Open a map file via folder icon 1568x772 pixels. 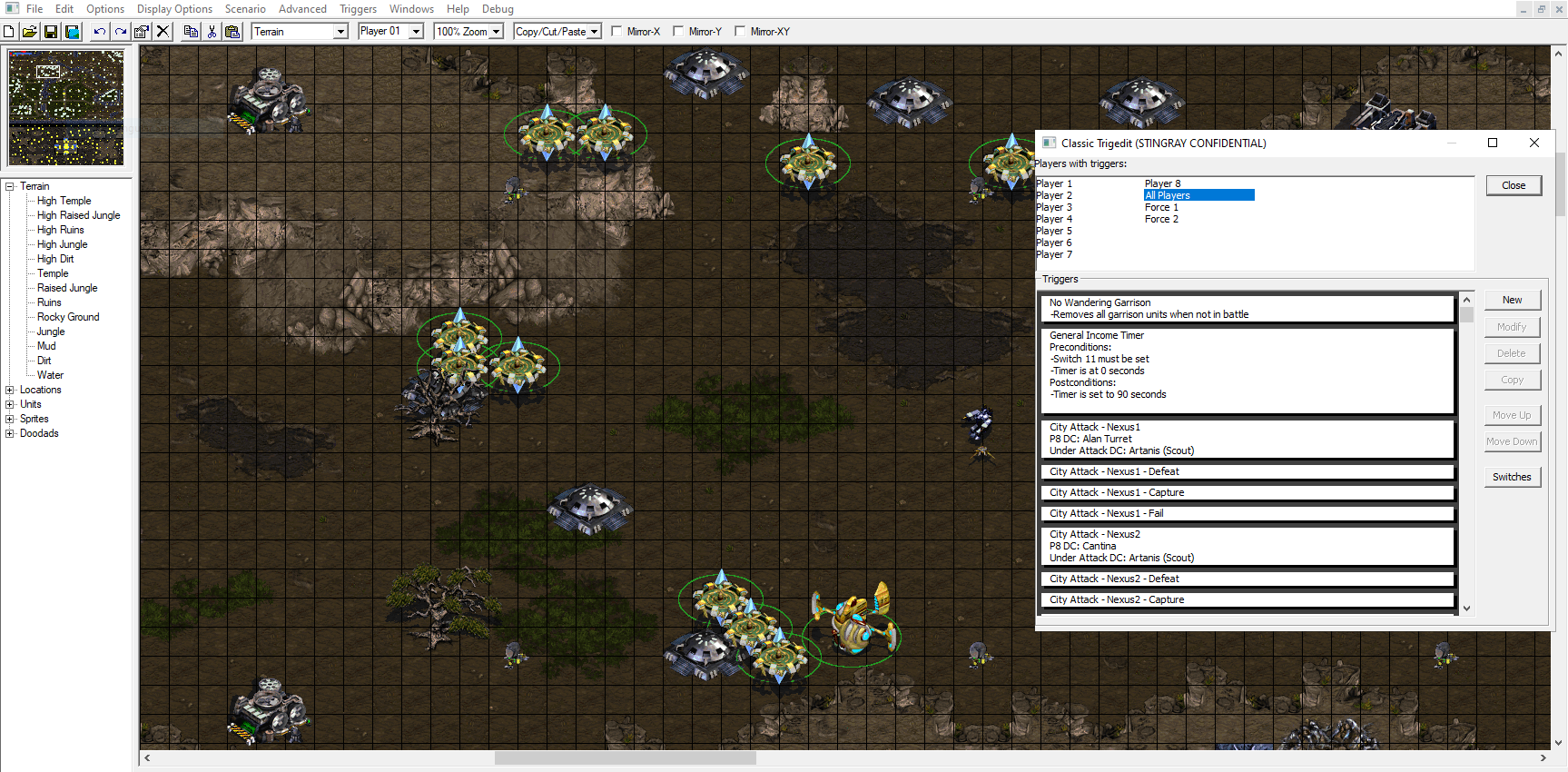(x=30, y=32)
